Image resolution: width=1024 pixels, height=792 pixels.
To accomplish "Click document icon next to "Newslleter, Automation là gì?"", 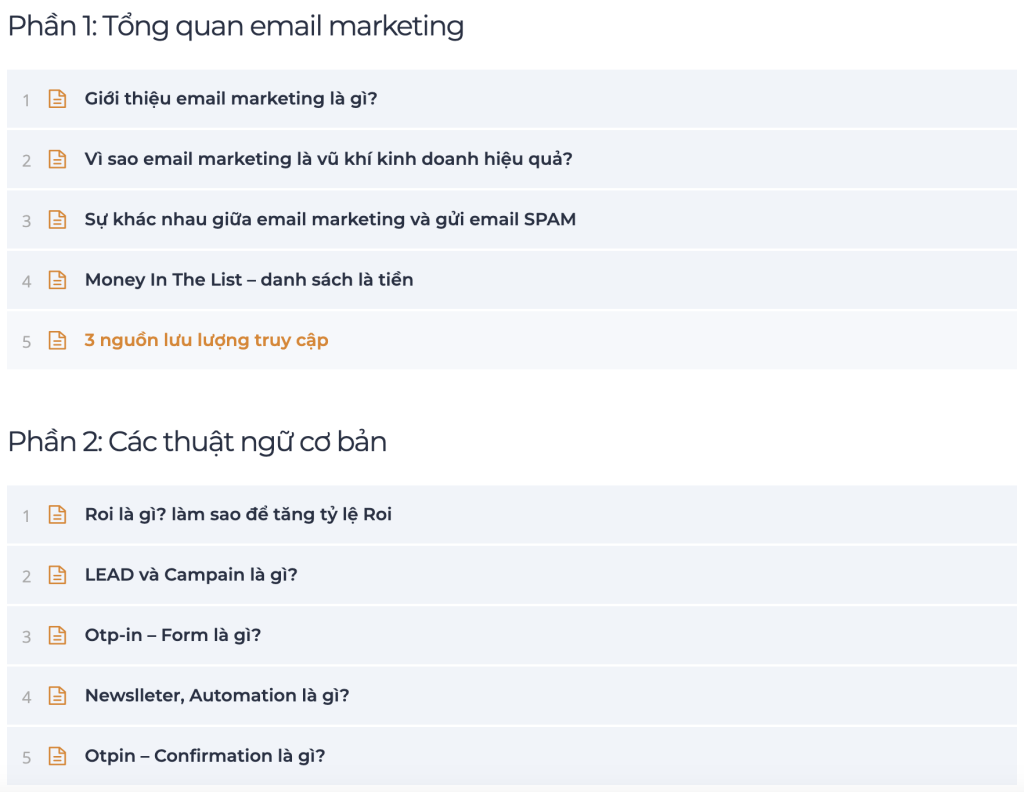I will (58, 696).
